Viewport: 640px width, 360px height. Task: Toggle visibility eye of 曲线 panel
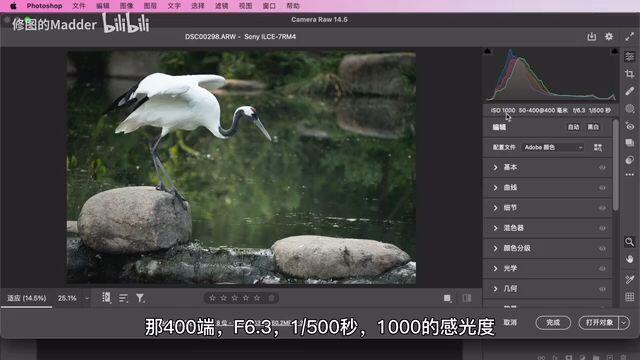(x=602, y=188)
